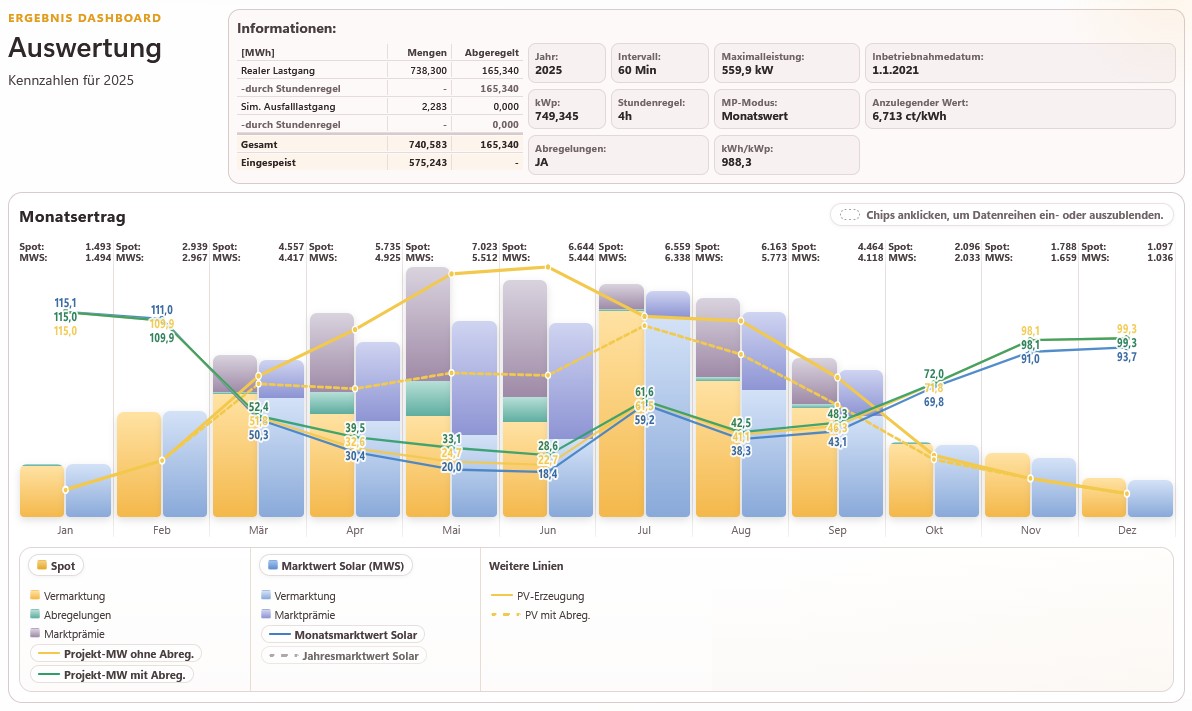The image size is (1192, 711).
Task: Click the Inbetriebnahmedatum 1.1.2021 card
Action: coord(1020,63)
